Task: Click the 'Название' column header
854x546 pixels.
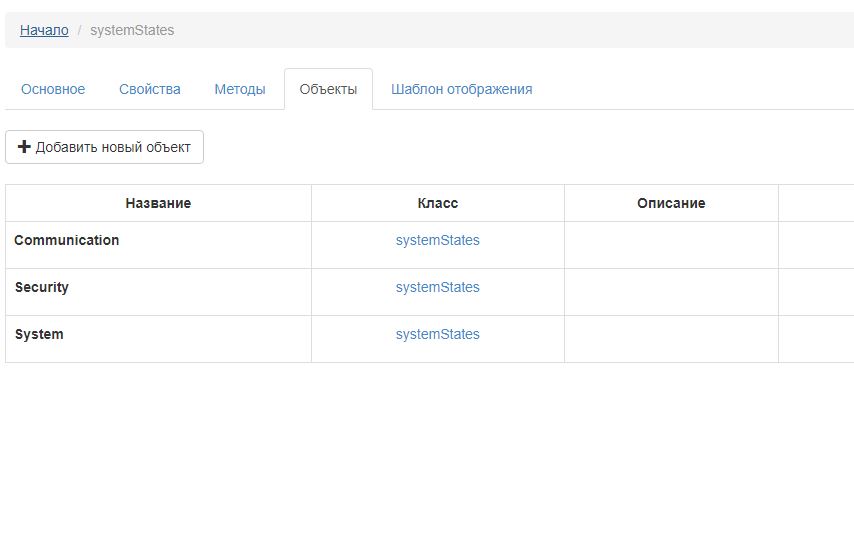Action: [x=158, y=203]
